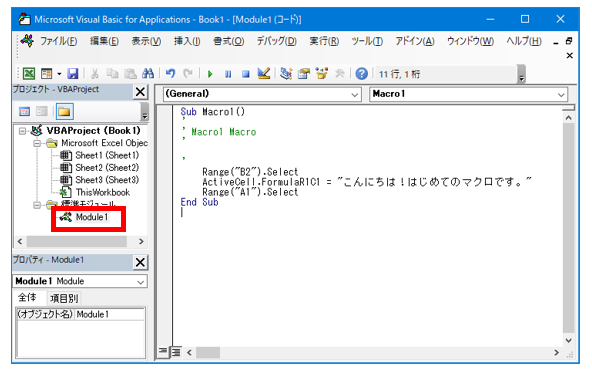Click the View Code icon in Project pane
The width and height of the screenshot is (592, 372).
pos(25,111)
